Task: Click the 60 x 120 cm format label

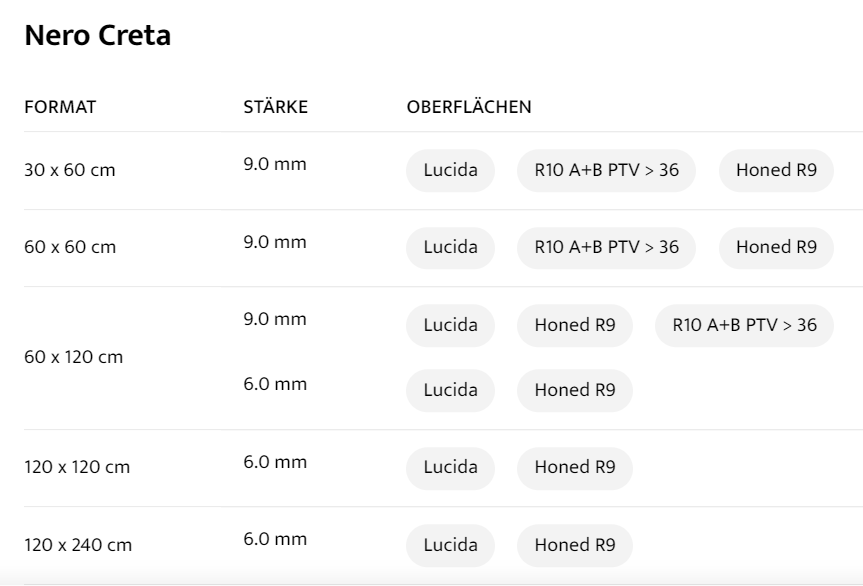Action: (x=73, y=357)
